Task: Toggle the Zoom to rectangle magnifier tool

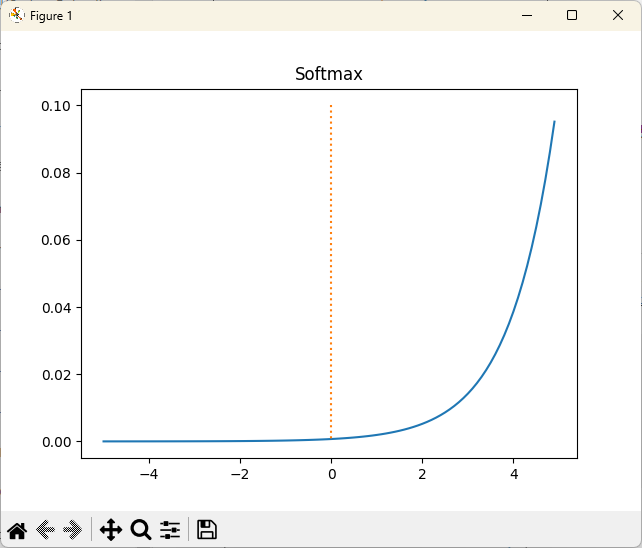Action: (141, 530)
